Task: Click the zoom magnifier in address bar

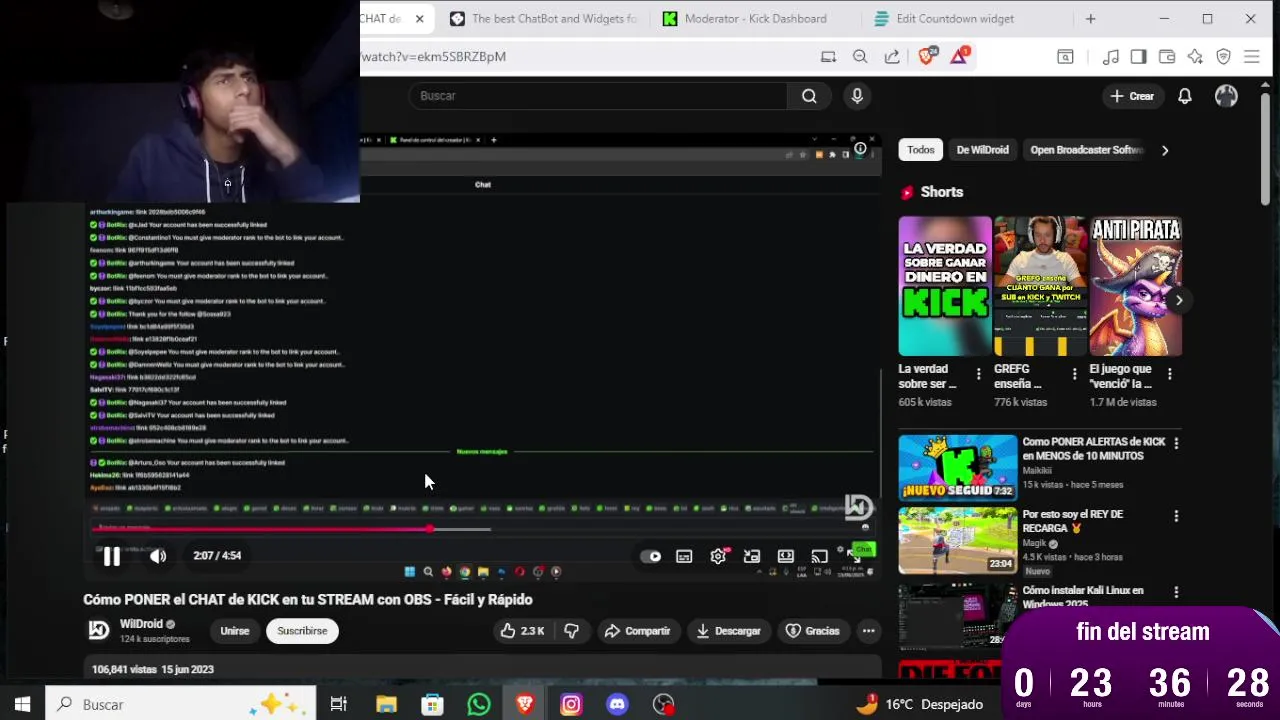Action: click(860, 57)
